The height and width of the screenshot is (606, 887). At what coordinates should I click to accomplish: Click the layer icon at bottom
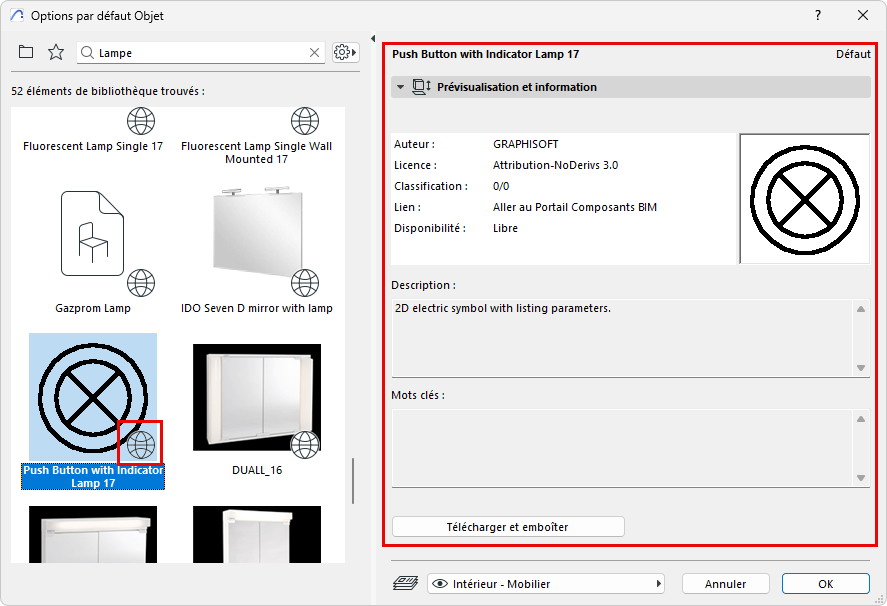pos(405,583)
